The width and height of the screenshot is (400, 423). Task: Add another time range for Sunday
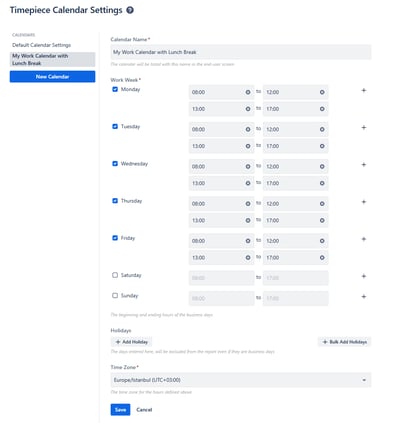click(364, 296)
